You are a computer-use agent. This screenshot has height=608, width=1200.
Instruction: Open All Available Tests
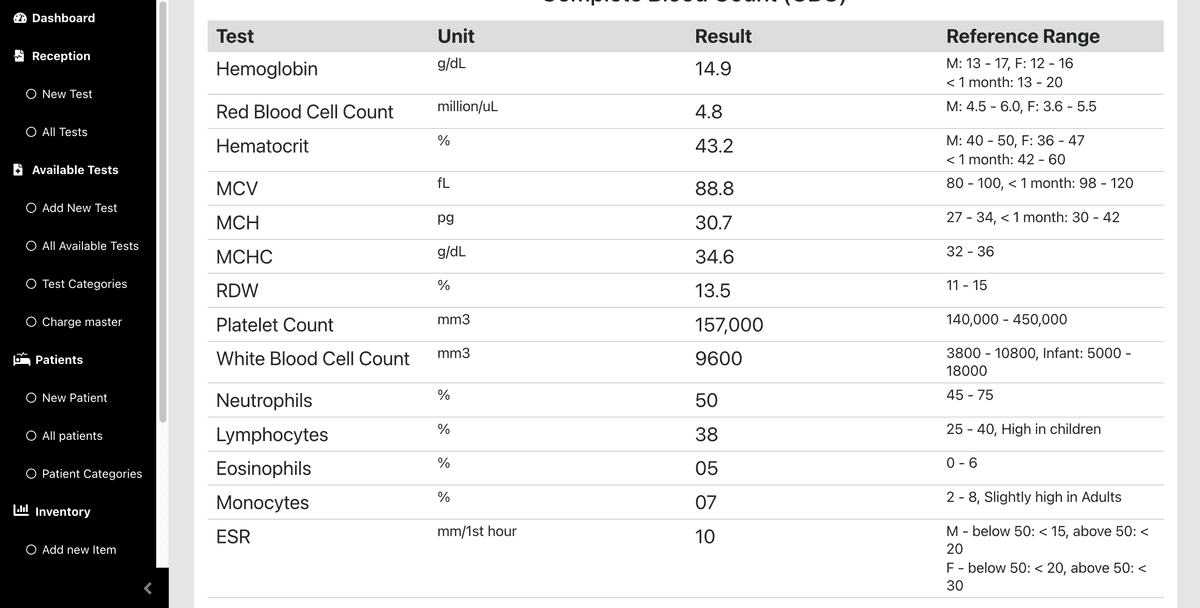pos(89,245)
